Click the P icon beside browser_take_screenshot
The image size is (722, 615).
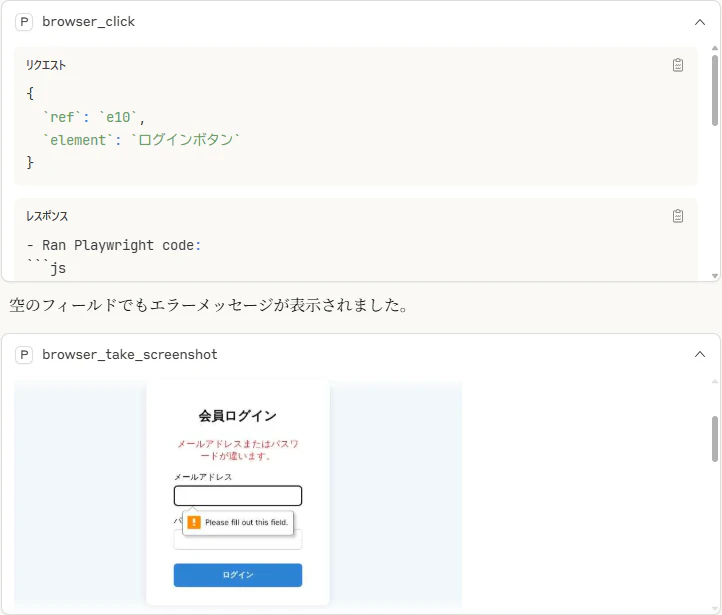(24, 354)
